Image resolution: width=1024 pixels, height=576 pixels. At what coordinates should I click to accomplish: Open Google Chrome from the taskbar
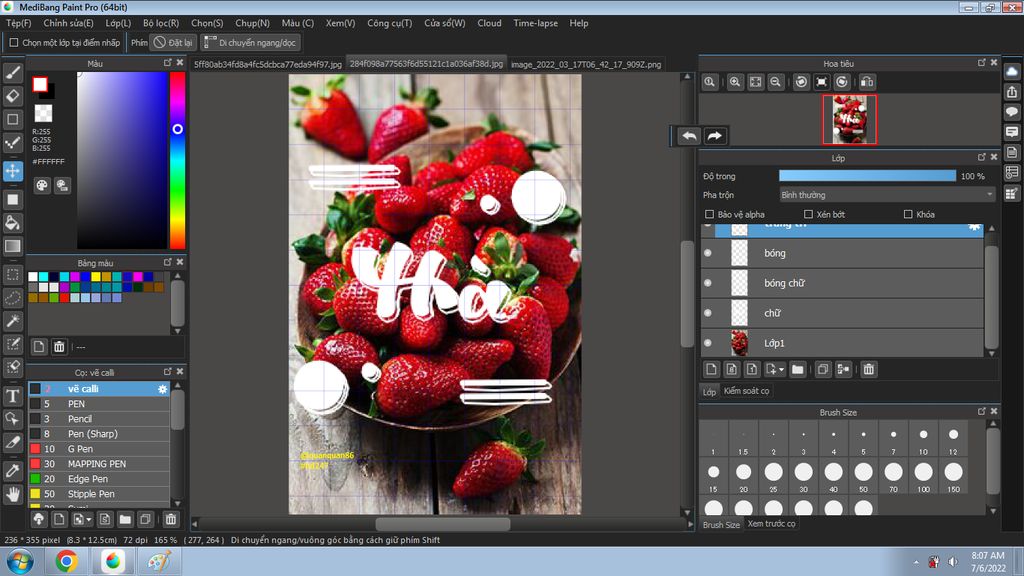click(x=66, y=561)
